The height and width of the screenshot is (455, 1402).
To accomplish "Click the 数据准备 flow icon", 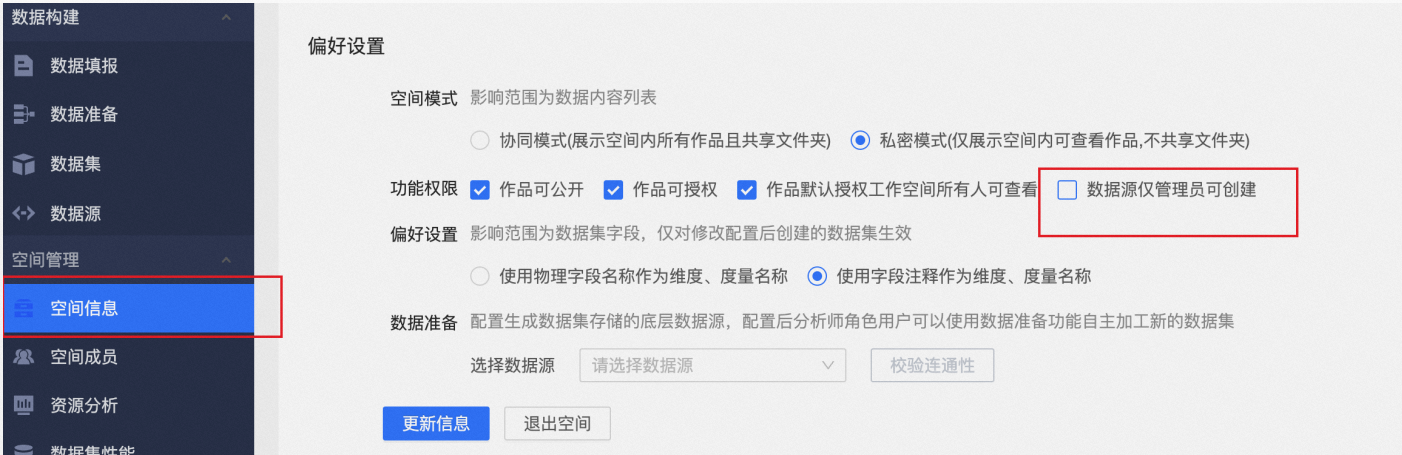I will click(x=23, y=115).
